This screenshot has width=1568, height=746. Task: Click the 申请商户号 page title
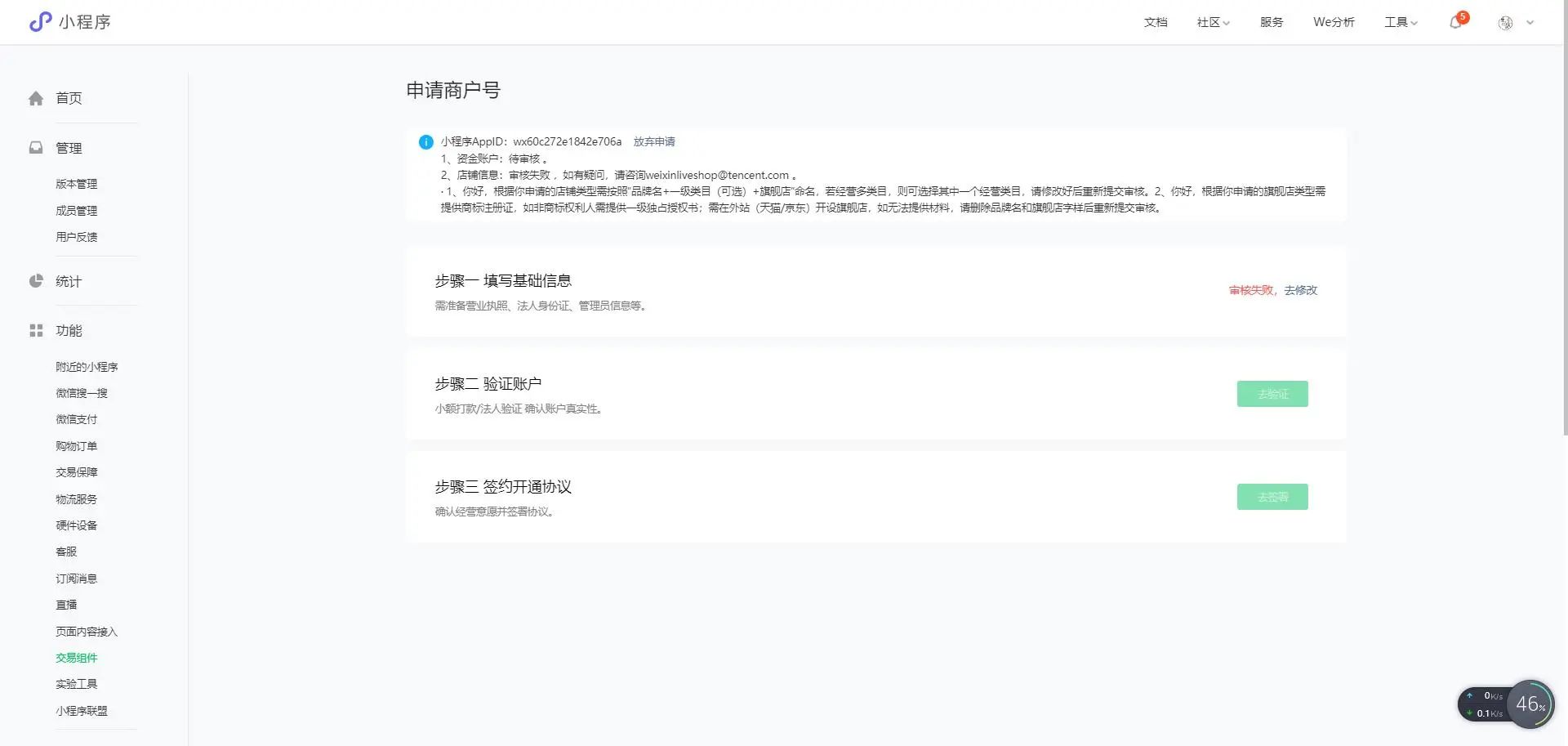(453, 90)
